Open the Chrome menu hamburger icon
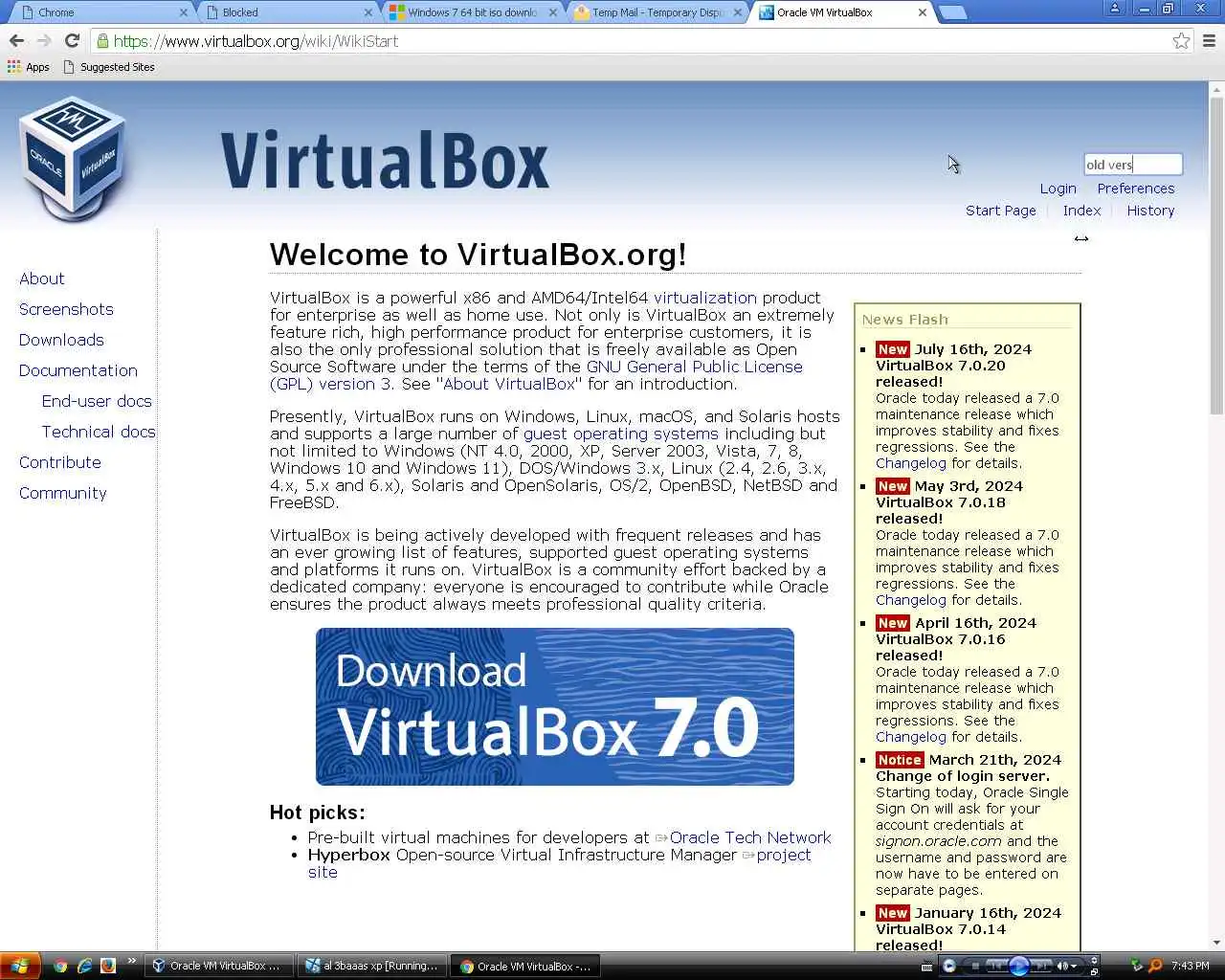Viewport: 1225px width, 980px height. click(1209, 41)
